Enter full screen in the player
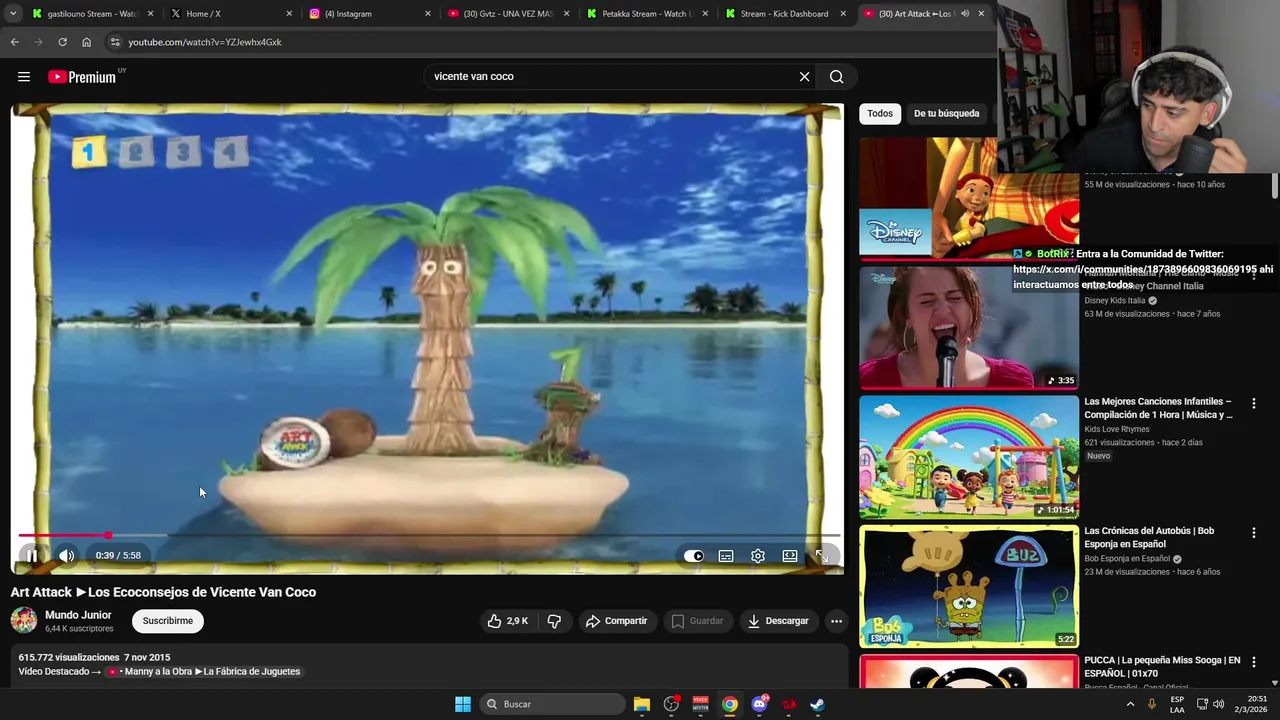This screenshot has width=1280, height=720. pyautogui.click(x=821, y=556)
